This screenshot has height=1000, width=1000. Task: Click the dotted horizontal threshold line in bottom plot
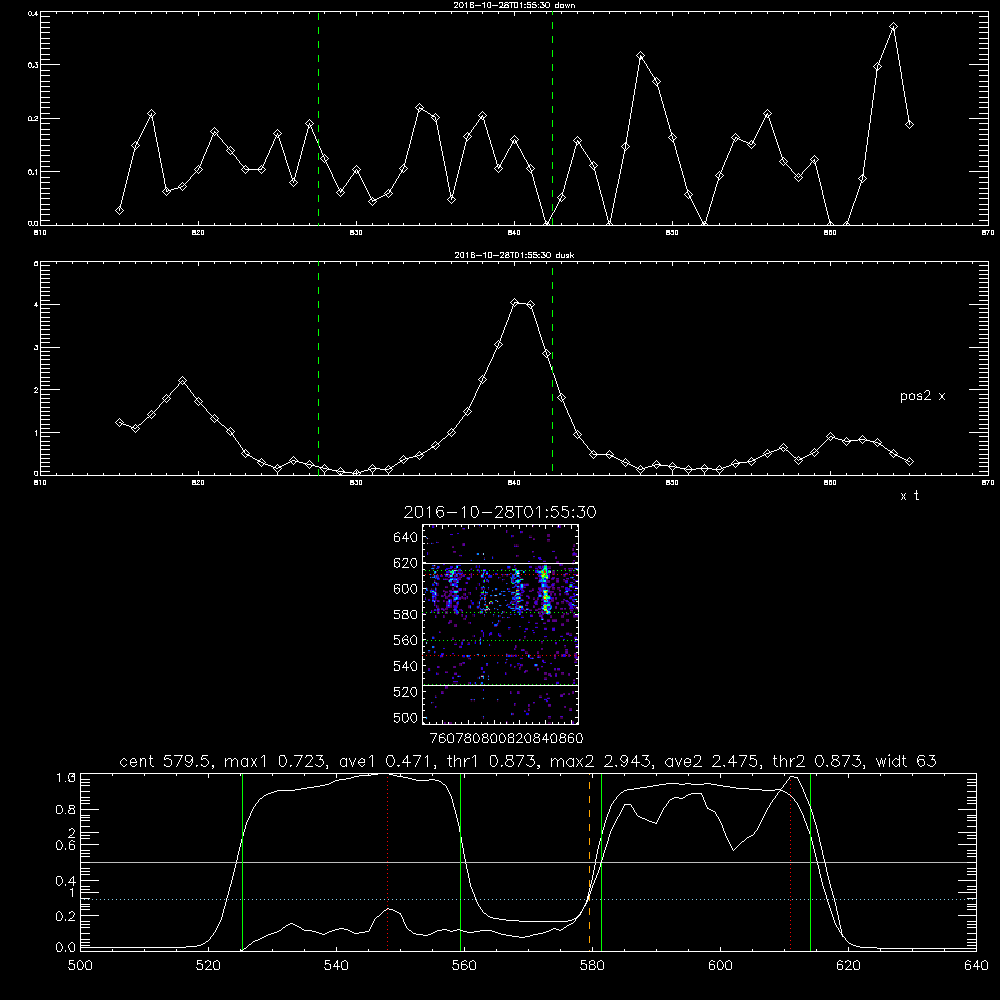point(528,899)
